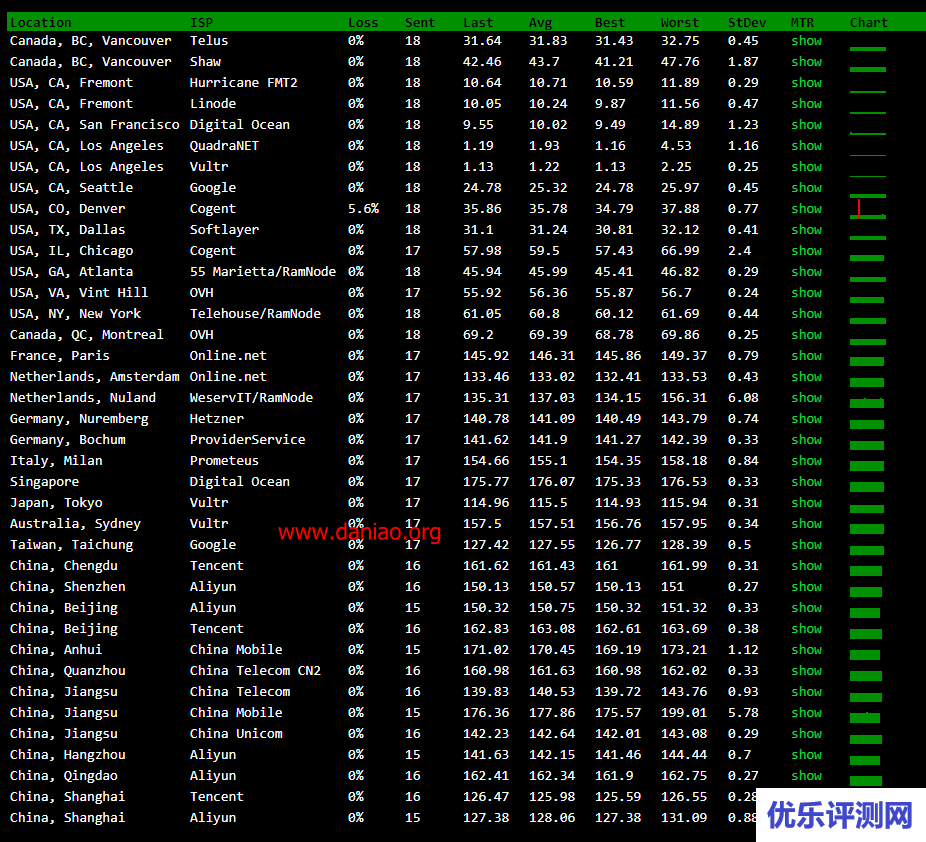Click Denver chart with red spike
The image size is (926, 842).
coord(866,210)
